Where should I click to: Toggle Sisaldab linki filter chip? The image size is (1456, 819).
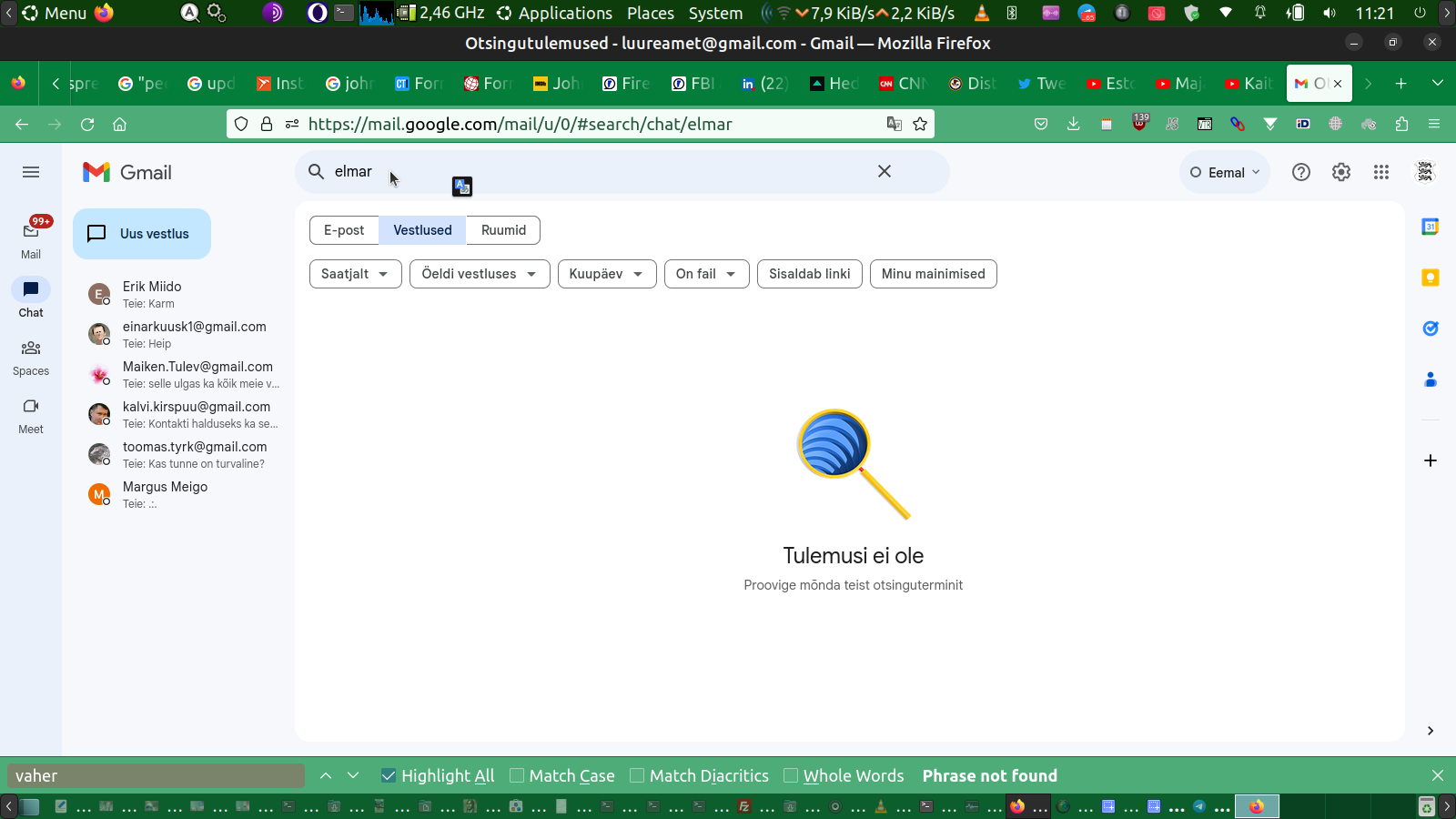[810, 274]
